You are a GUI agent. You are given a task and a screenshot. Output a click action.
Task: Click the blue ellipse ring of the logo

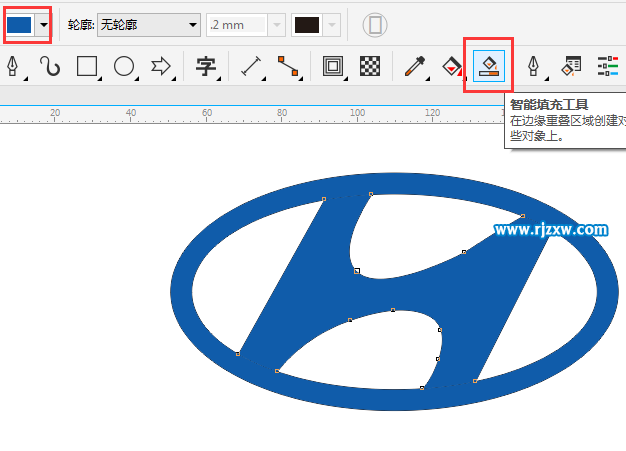394,399
